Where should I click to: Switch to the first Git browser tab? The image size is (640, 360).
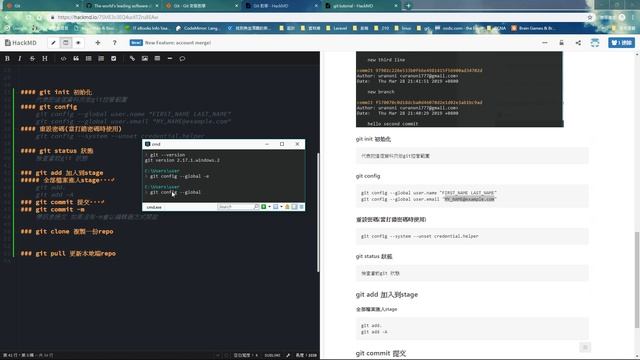point(41,6)
